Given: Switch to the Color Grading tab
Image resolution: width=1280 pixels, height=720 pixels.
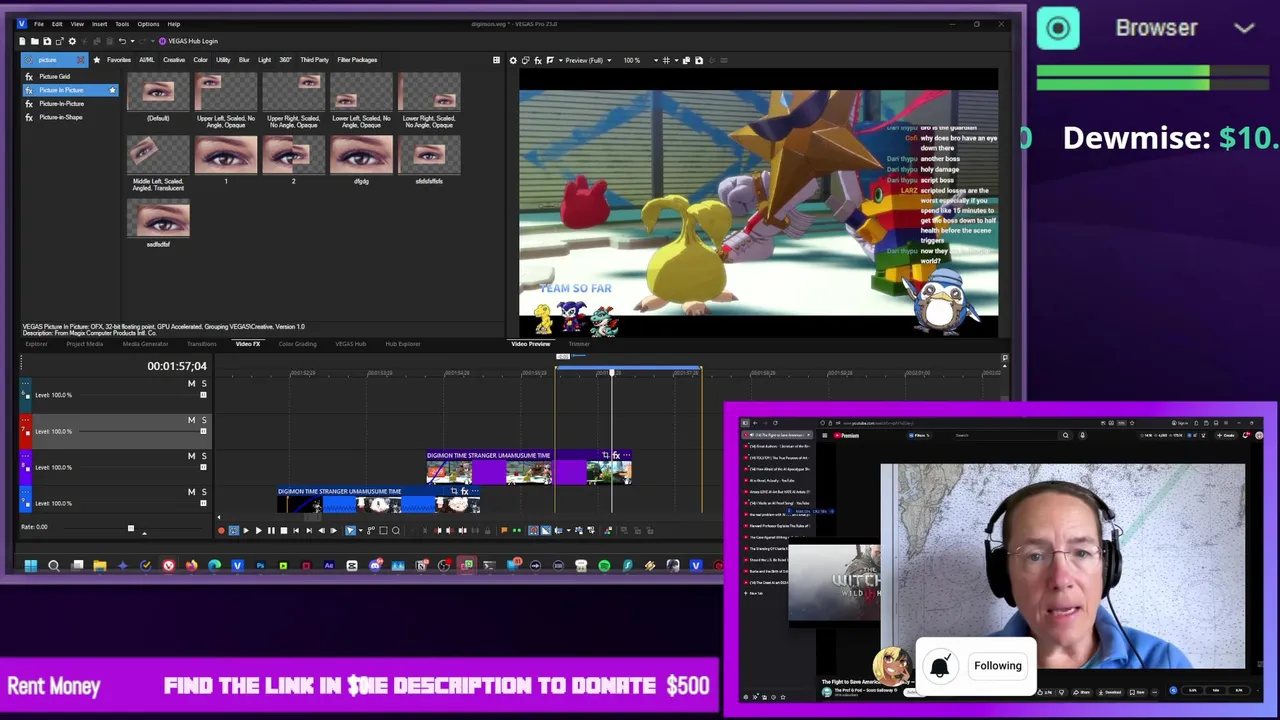Looking at the screenshot, I should [297, 344].
